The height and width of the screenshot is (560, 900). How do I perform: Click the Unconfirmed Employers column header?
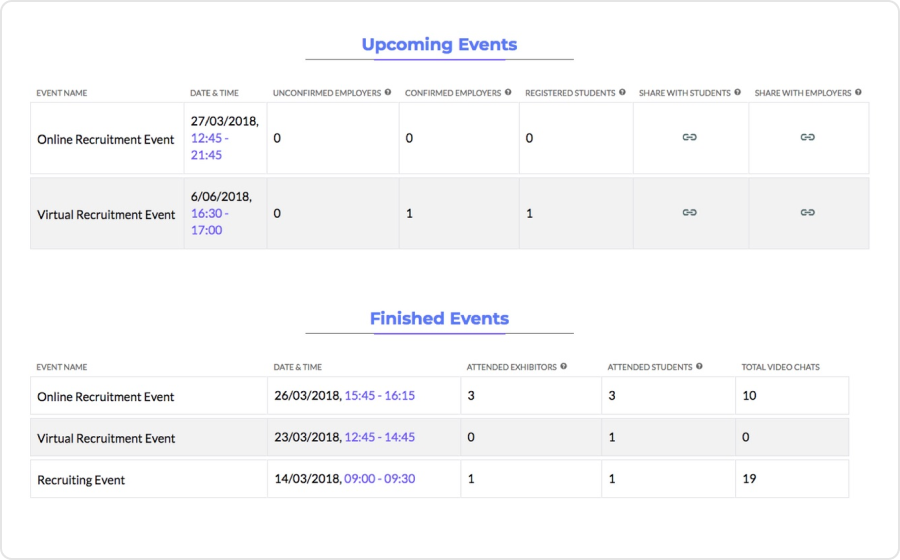pyautogui.click(x=327, y=93)
